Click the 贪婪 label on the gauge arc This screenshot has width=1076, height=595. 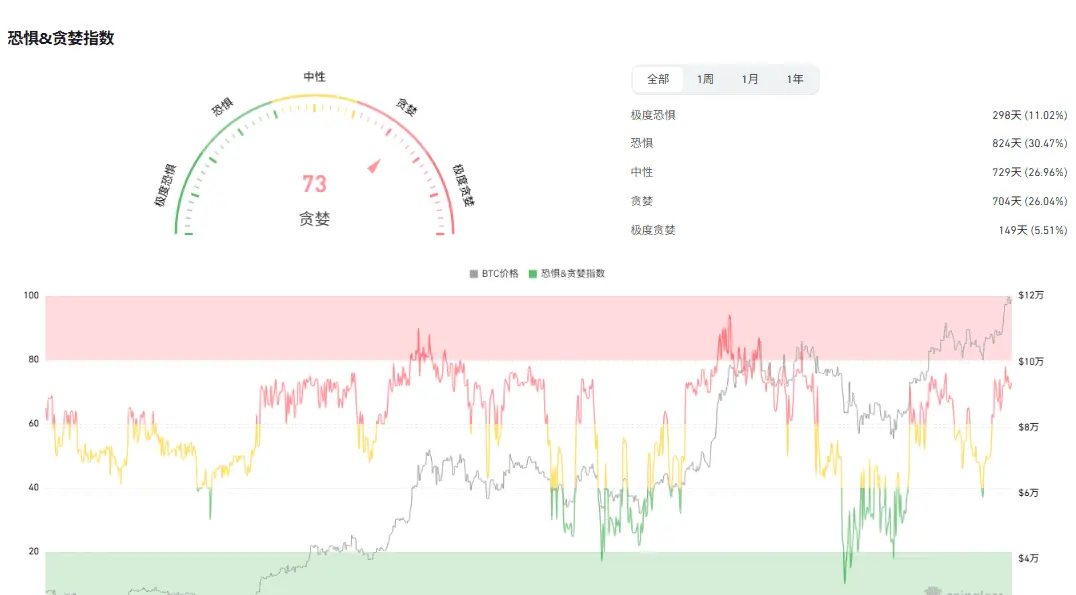(406, 107)
